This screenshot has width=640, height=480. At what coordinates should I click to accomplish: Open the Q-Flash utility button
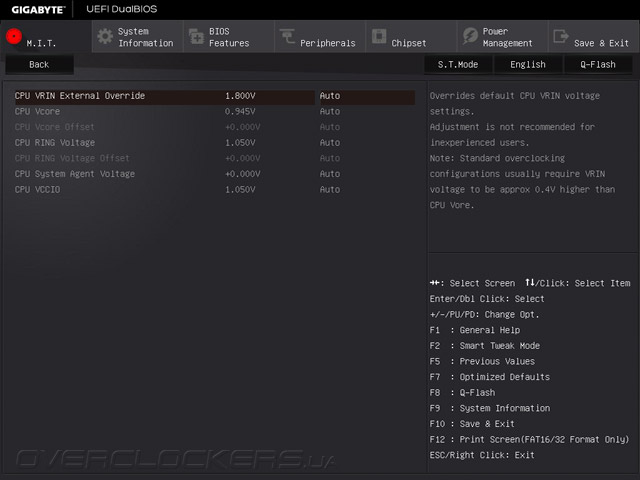[598, 64]
